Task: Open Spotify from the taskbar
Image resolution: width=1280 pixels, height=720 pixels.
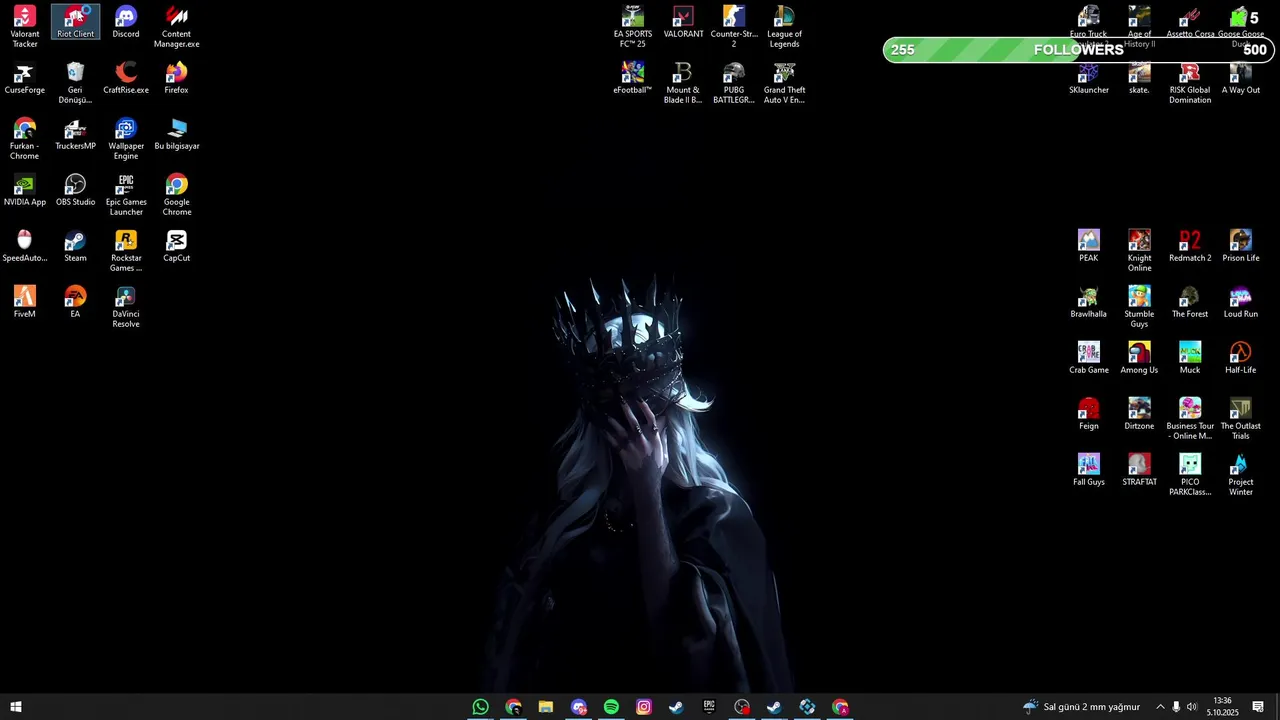Action: [x=611, y=707]
